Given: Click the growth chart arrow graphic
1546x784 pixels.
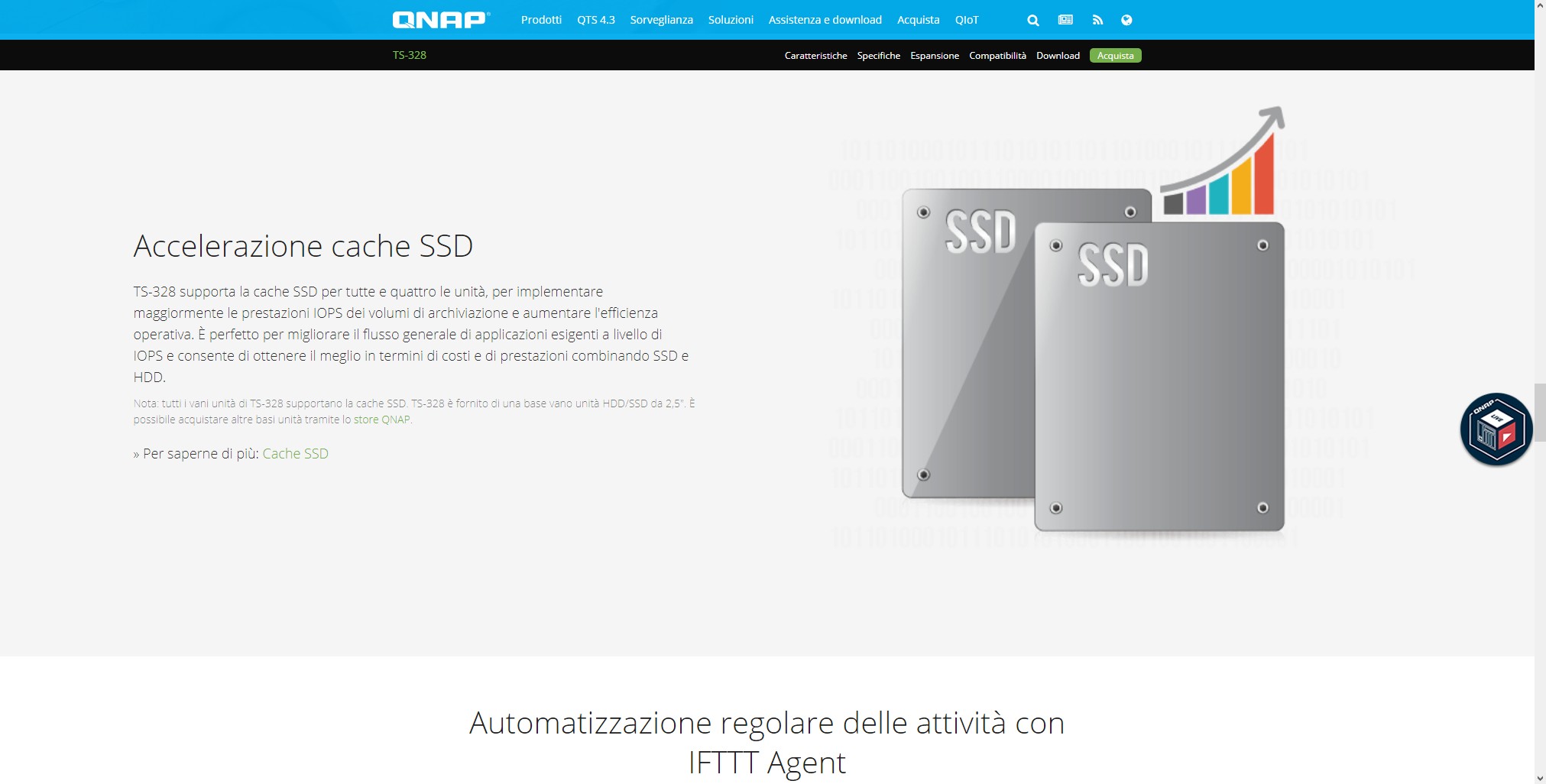Looking at the screenshot, I should (1223, 161).
